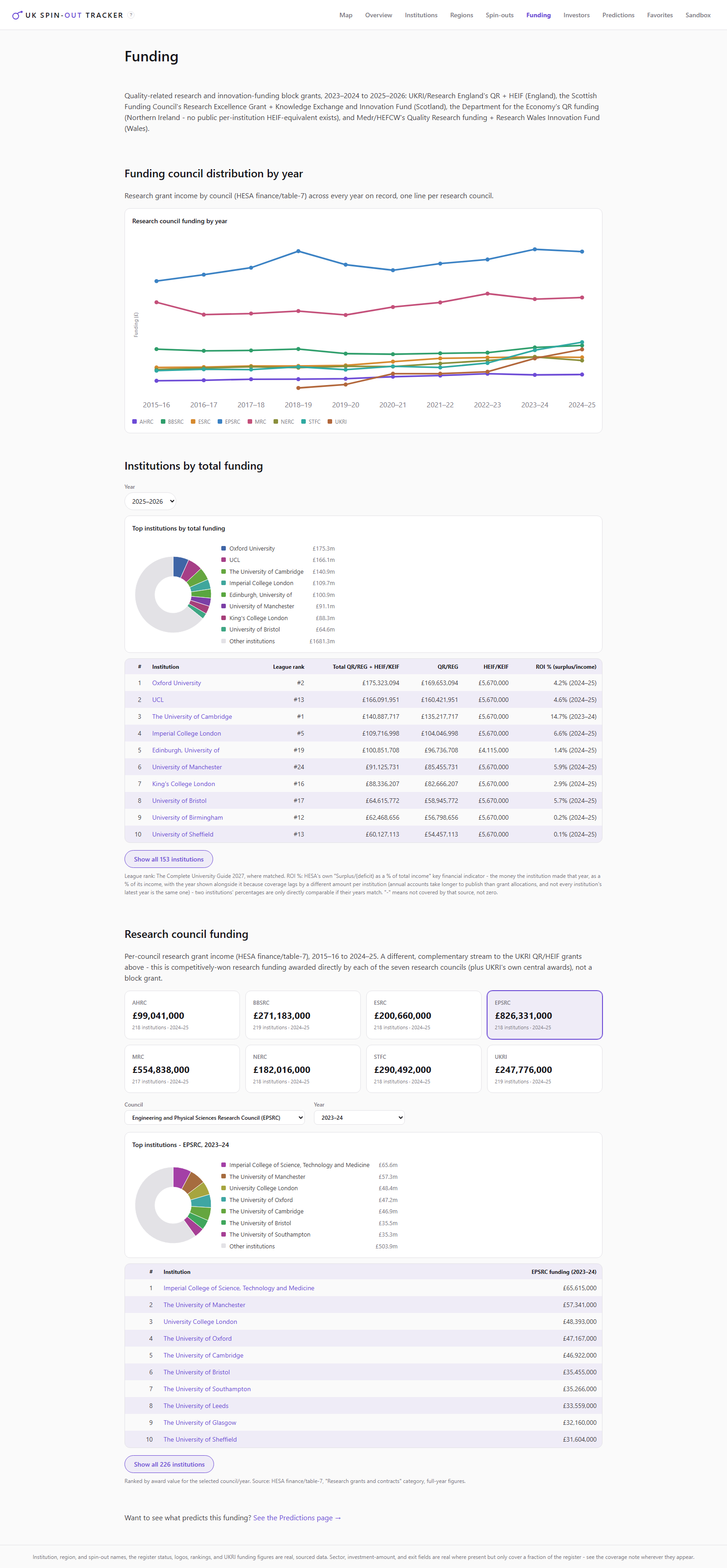The image size is (727, 1568).
Task: Click the League rank column header
Action: pos(289,666)
